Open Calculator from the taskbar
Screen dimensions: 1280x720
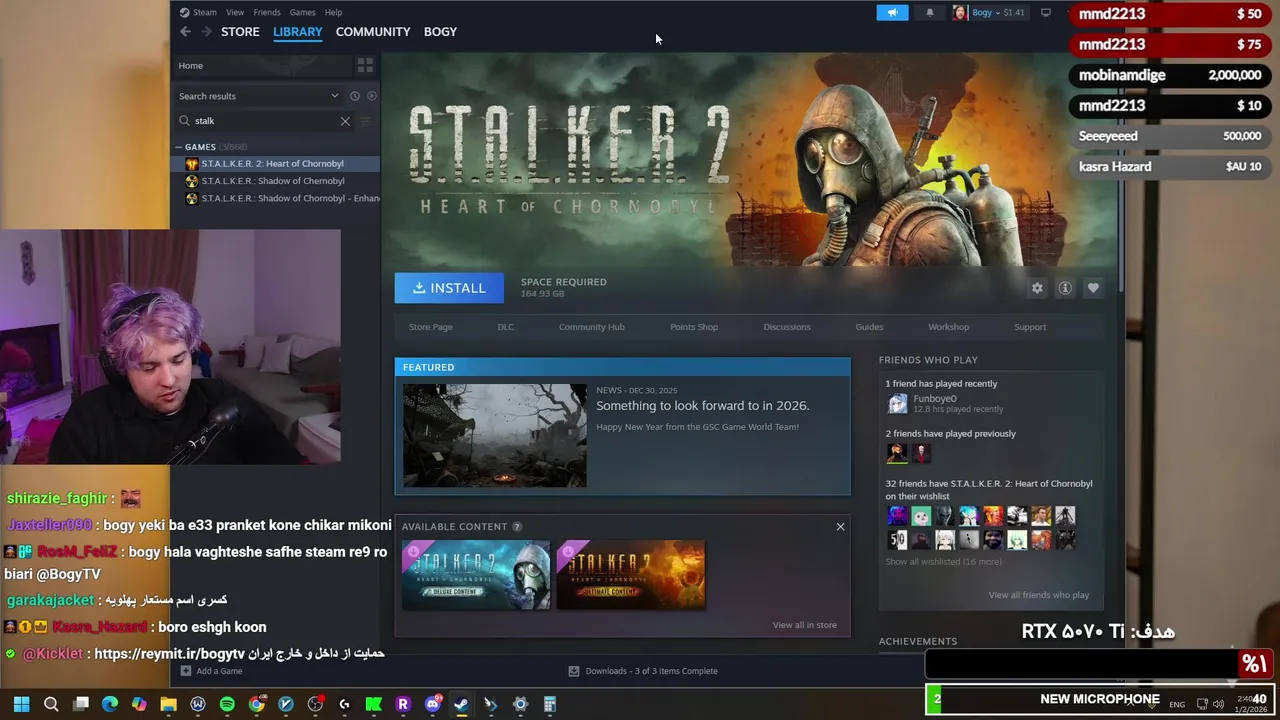[549, 704]
